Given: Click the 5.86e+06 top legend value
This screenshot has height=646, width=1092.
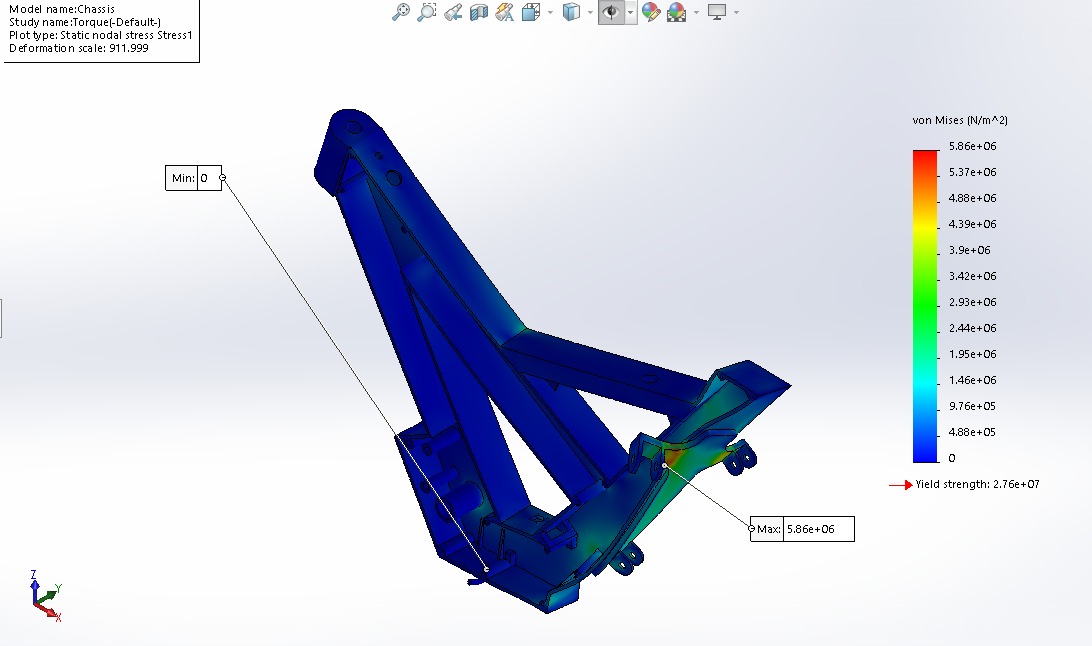Looking at the screenshot, I should 972,146.
